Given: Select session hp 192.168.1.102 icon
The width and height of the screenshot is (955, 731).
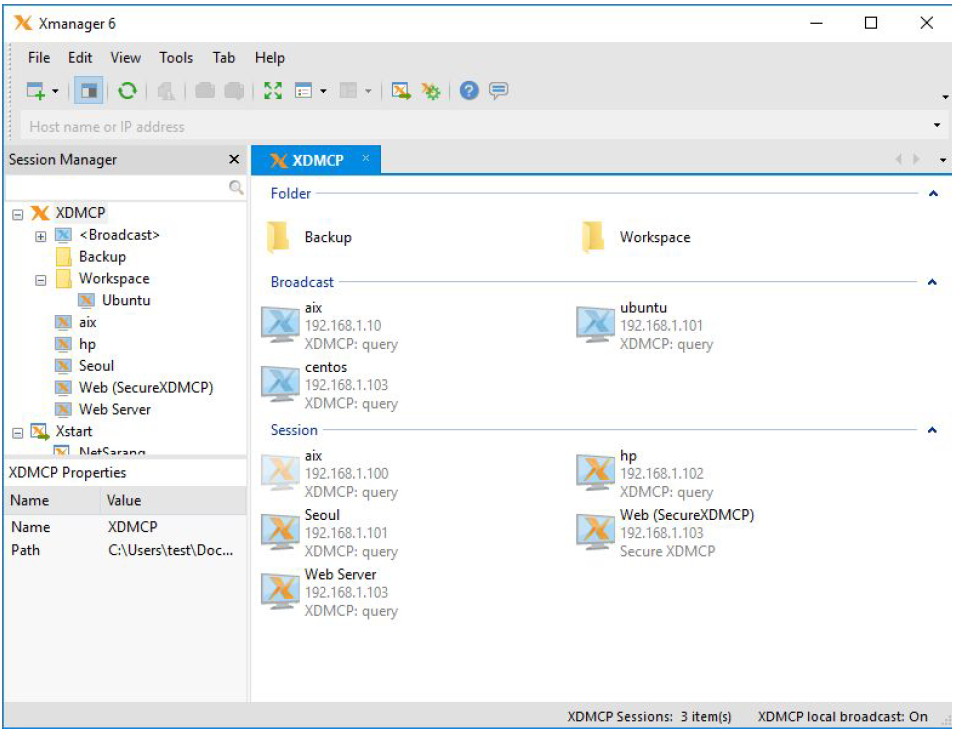Looking at the screenshot, I should (595, 473).
